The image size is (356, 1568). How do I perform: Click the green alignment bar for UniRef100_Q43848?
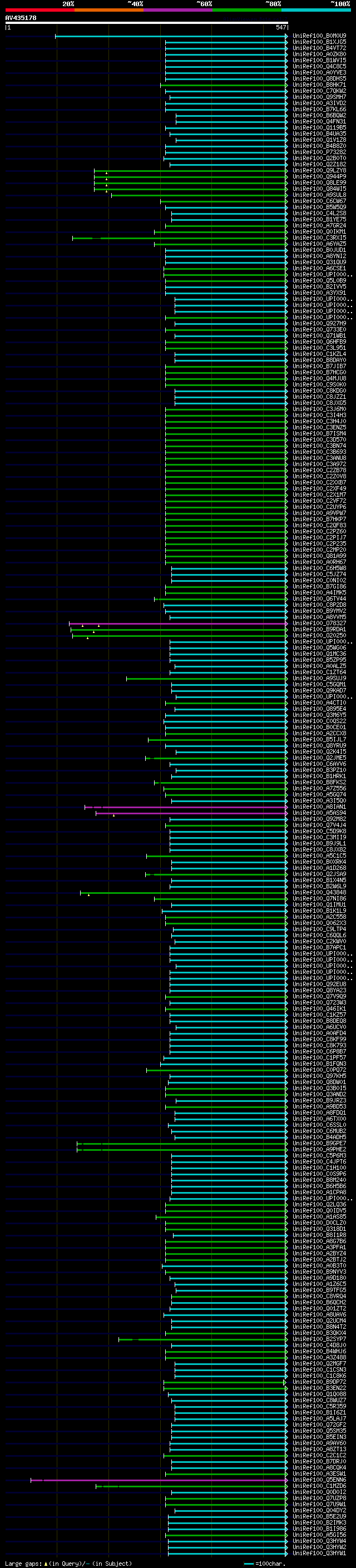(x=184, y=893)
